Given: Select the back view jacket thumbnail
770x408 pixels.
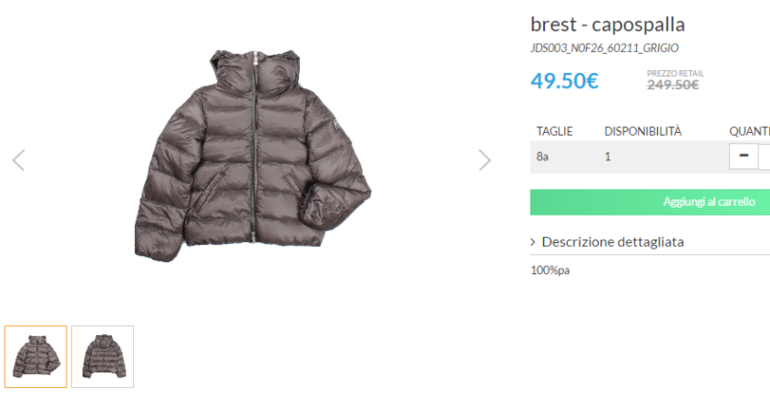Looking at the screenshot, I should 102,356.
